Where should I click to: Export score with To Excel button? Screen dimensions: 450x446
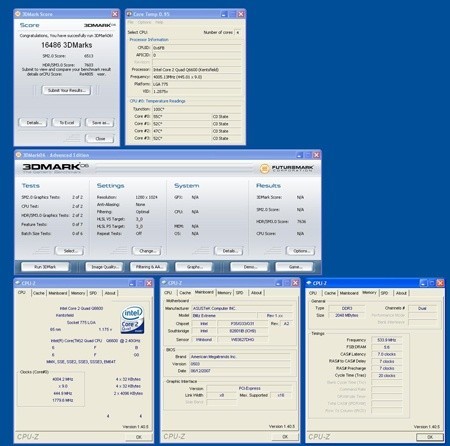click(66, 123)
